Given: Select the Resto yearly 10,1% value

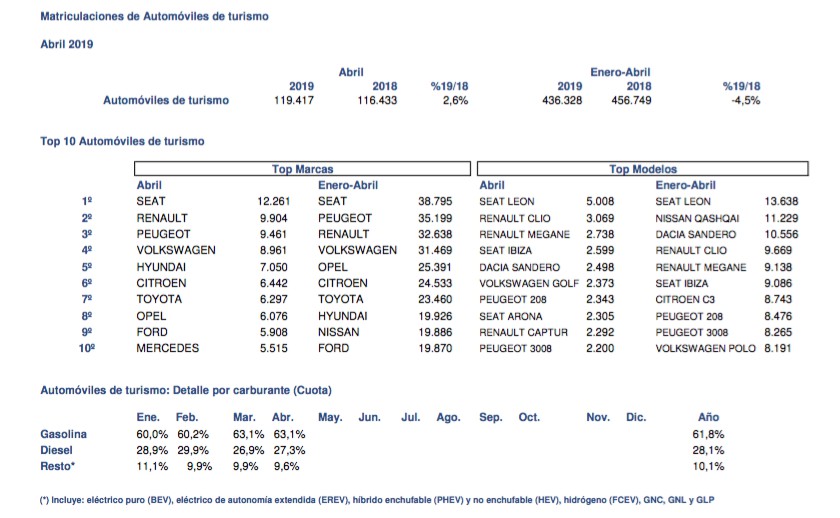Looking at the screenshot, I should coord(708,467).
